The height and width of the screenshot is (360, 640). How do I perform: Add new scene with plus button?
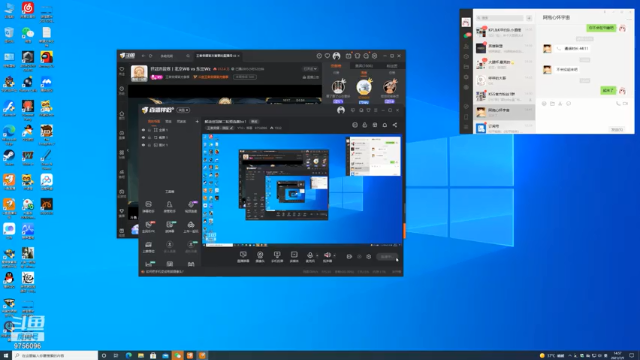tap(197, 121)
